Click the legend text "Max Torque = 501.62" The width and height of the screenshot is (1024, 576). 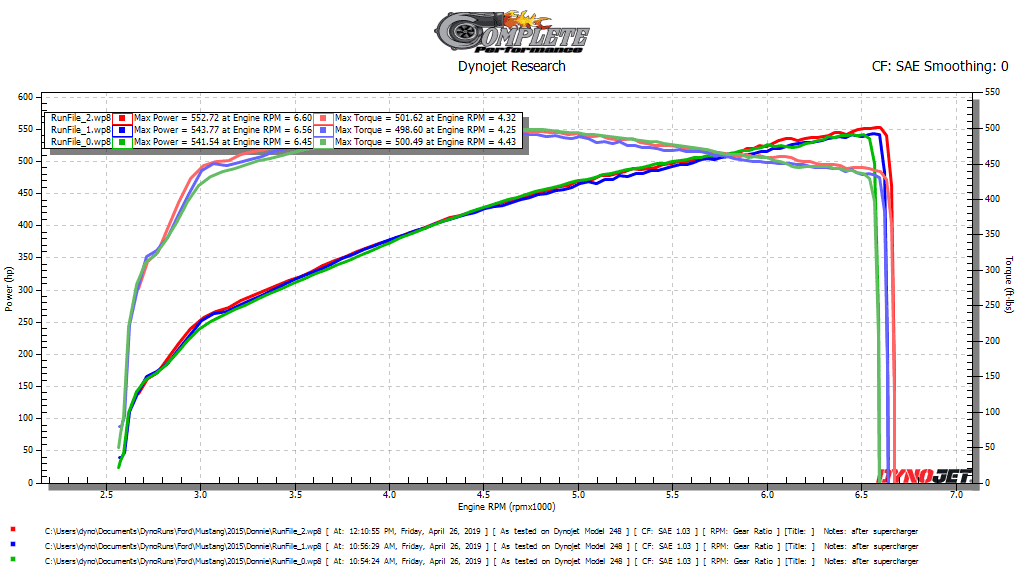(x=379, y=118)
